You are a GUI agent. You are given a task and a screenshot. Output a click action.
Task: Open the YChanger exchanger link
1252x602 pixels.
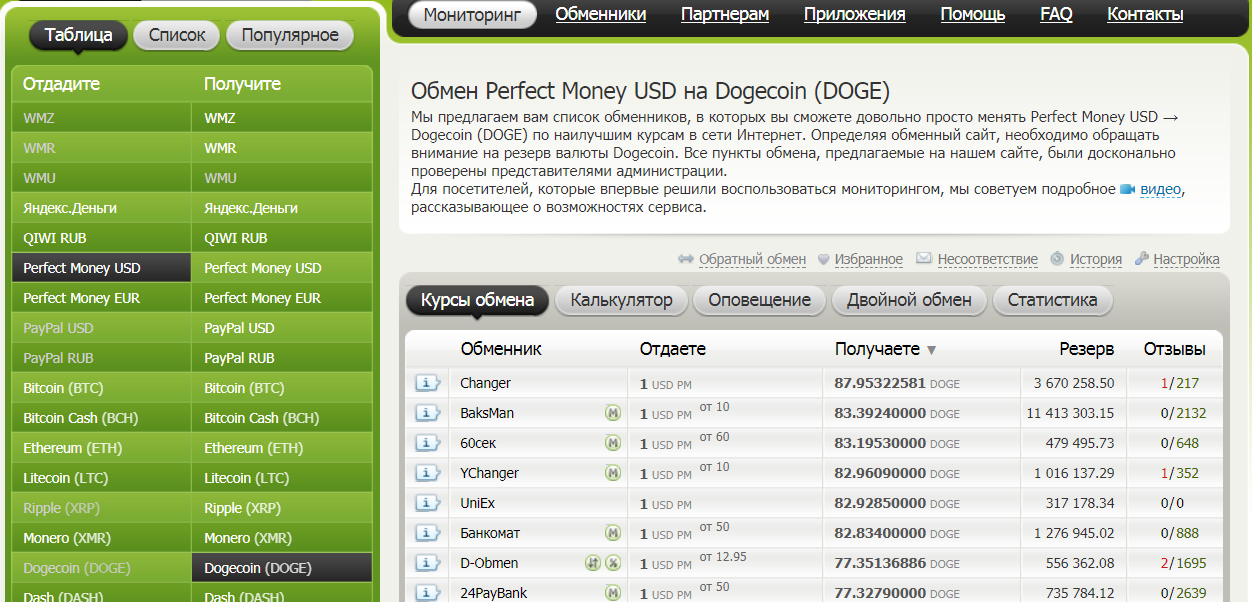(x=489, y=473)
